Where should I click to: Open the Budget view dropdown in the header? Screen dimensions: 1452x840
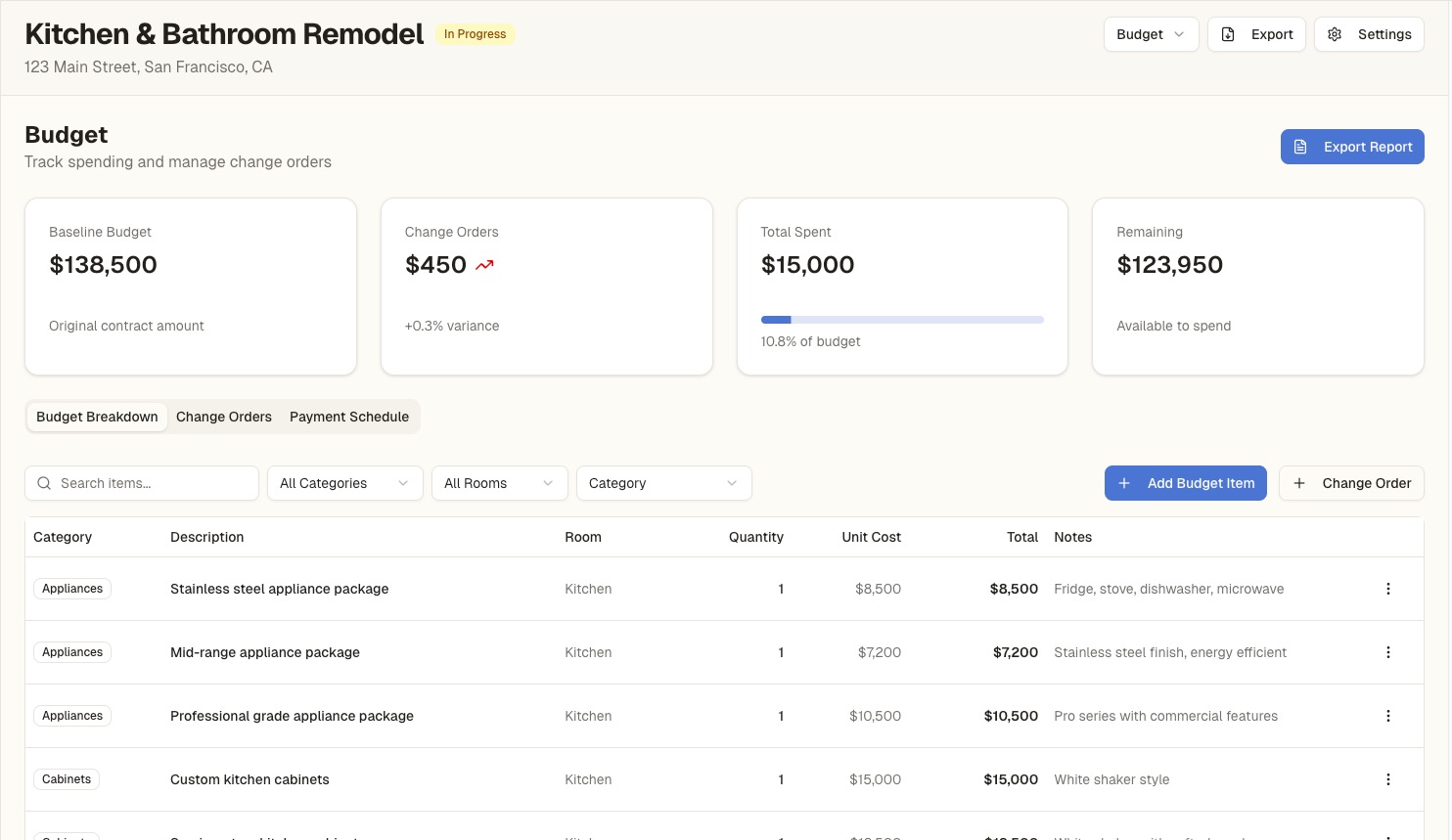tap(1151, 33)
